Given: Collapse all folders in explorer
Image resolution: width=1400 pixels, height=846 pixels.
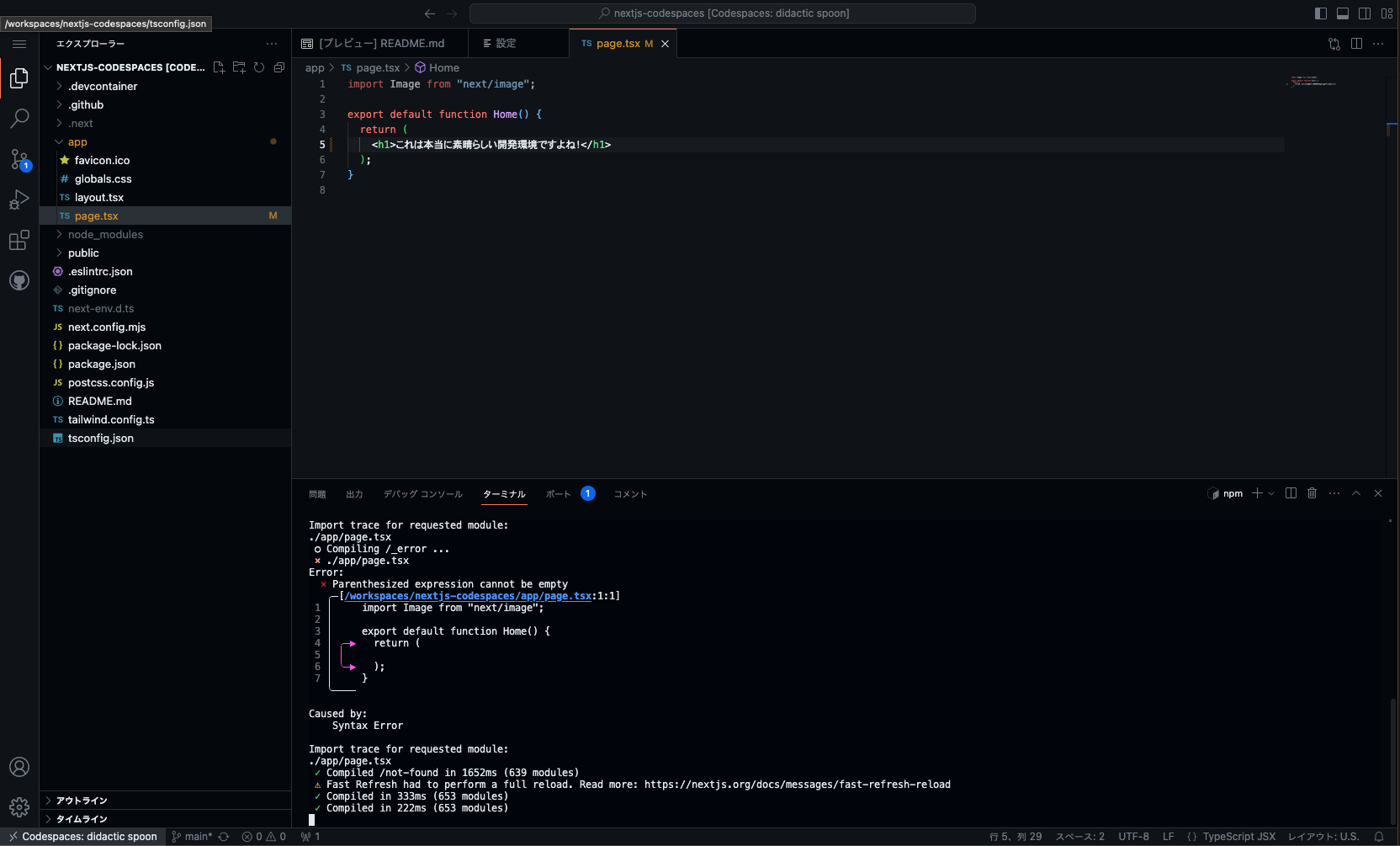Looking at the screenshot, I should tap(279, 67).
